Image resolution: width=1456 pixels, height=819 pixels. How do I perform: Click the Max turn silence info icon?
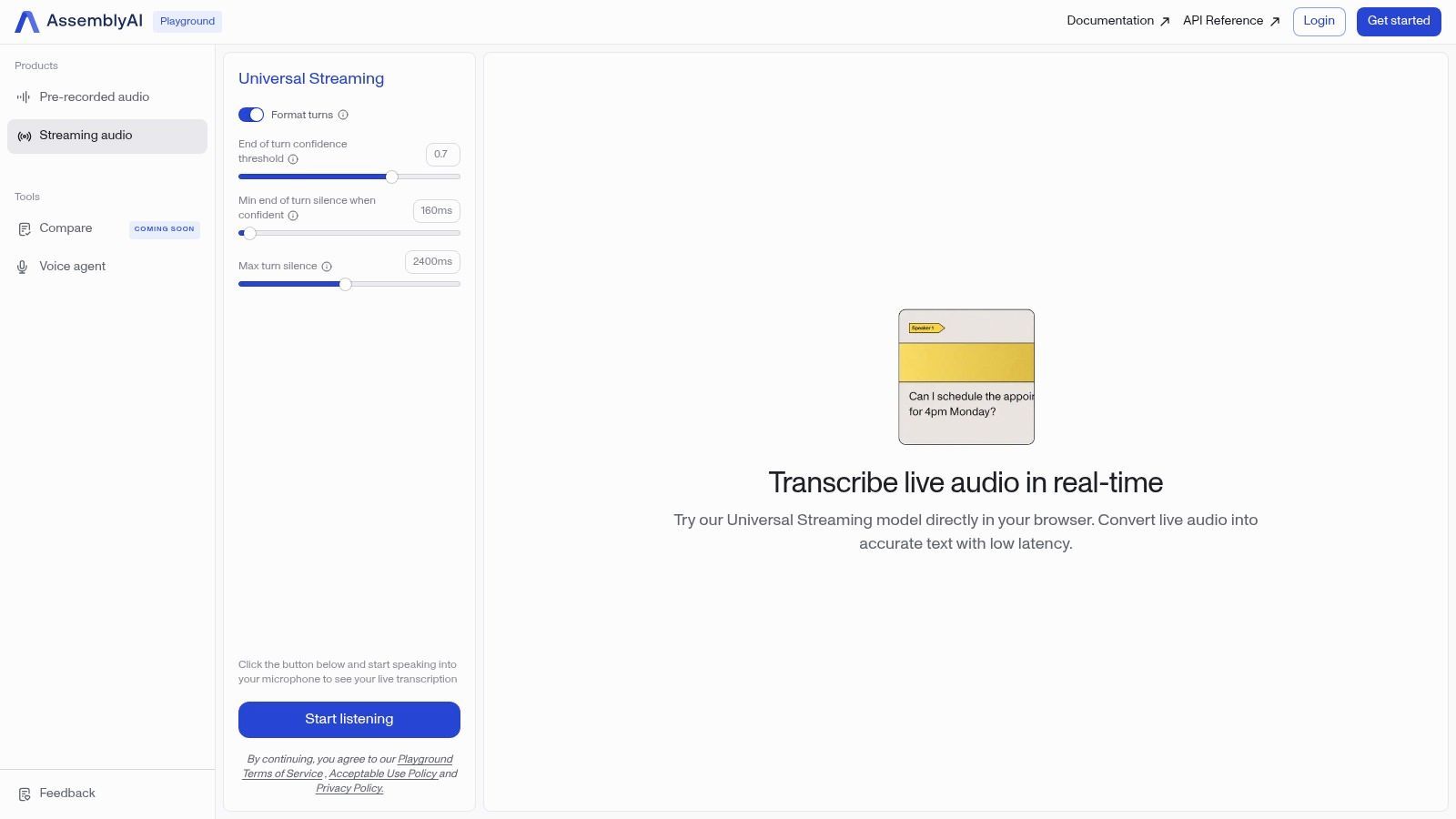click(x=326, y=266)
